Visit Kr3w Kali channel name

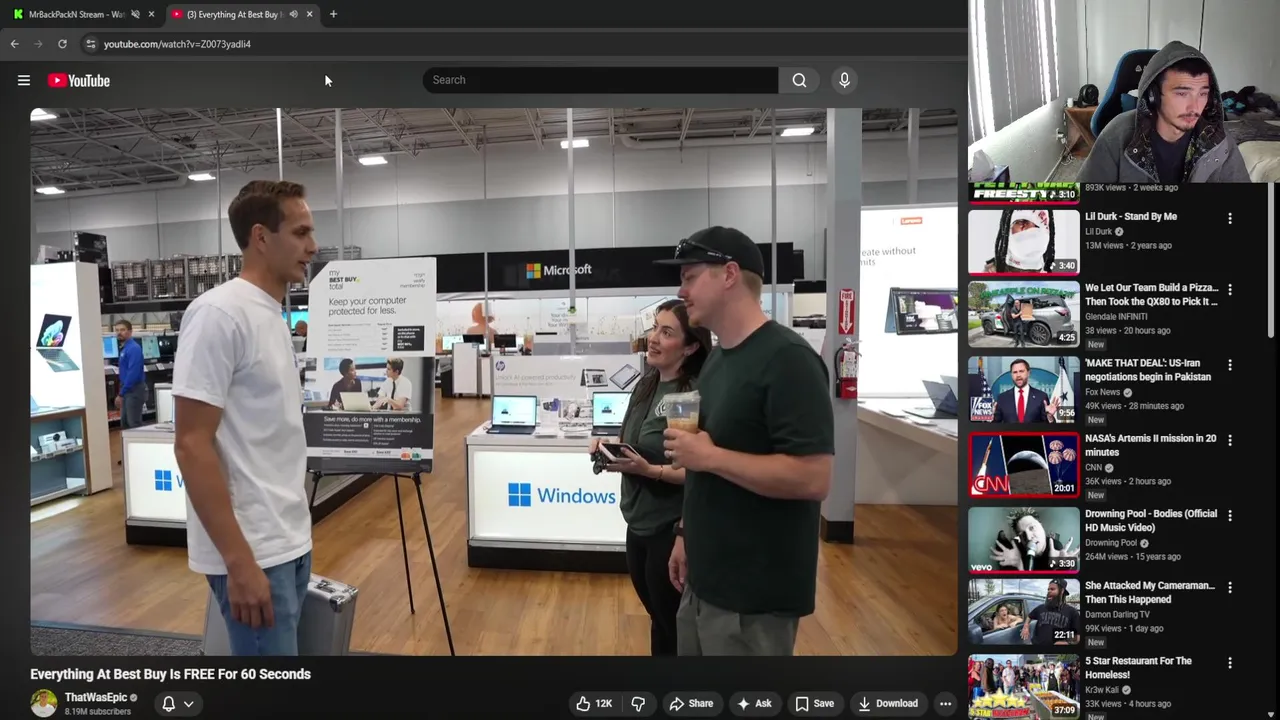click(x=1103, y=689)
